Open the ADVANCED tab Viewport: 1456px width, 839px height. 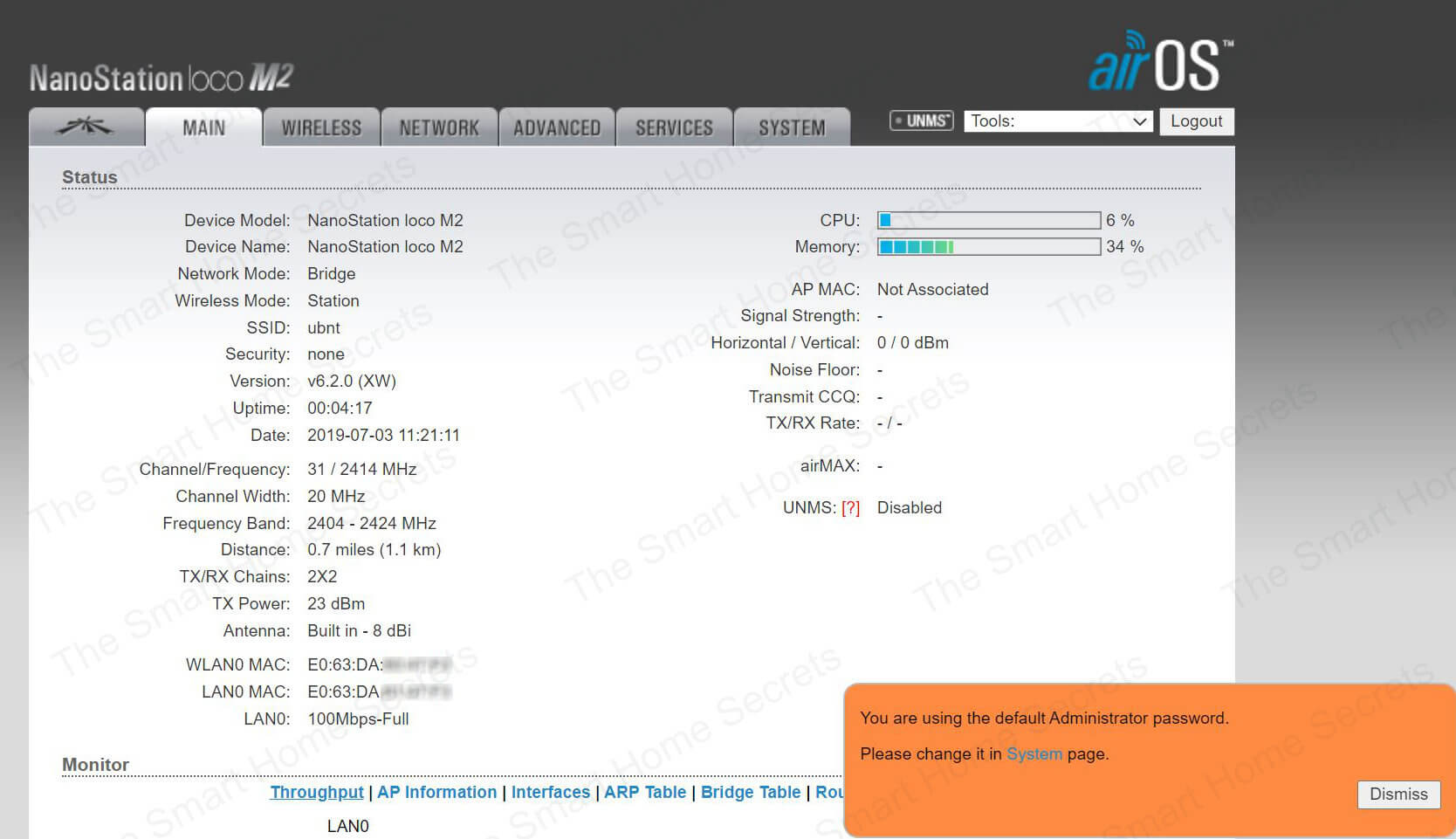tap(557, 128)
